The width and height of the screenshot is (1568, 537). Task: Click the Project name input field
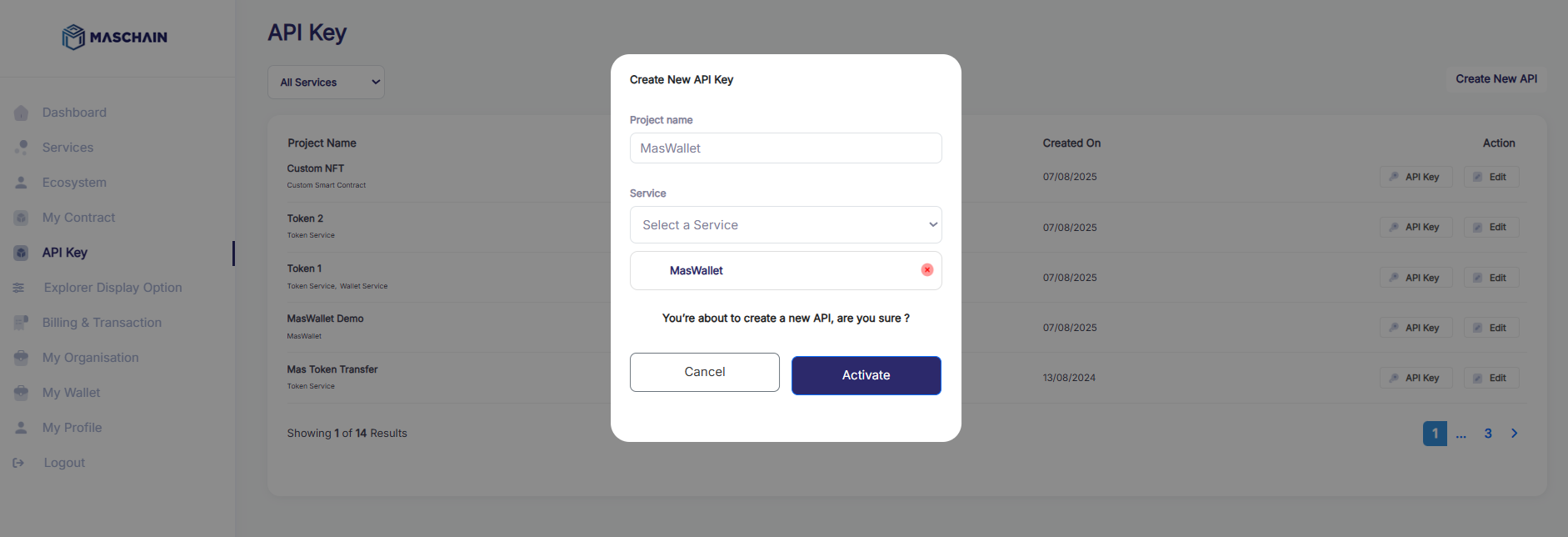[786, 148]
